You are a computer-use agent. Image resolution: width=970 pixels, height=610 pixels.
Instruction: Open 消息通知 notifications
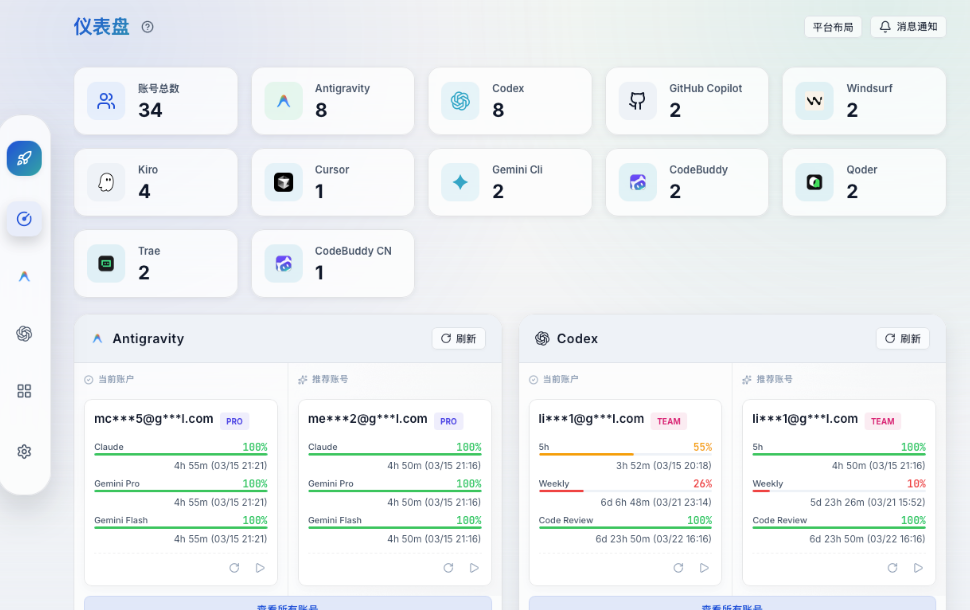coord(908,27)
